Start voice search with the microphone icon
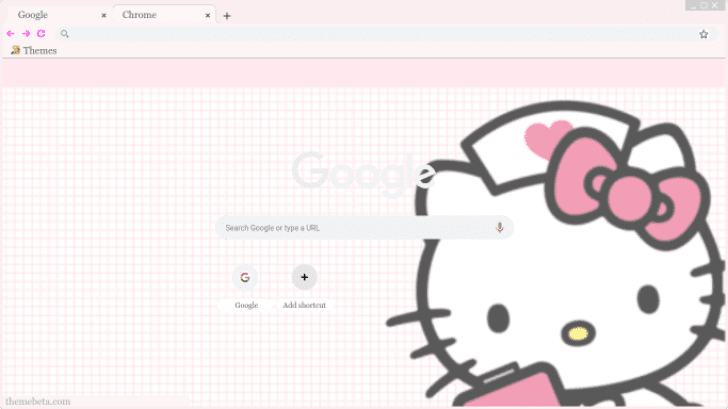This screenshot has height=409, width=728. 499,227
